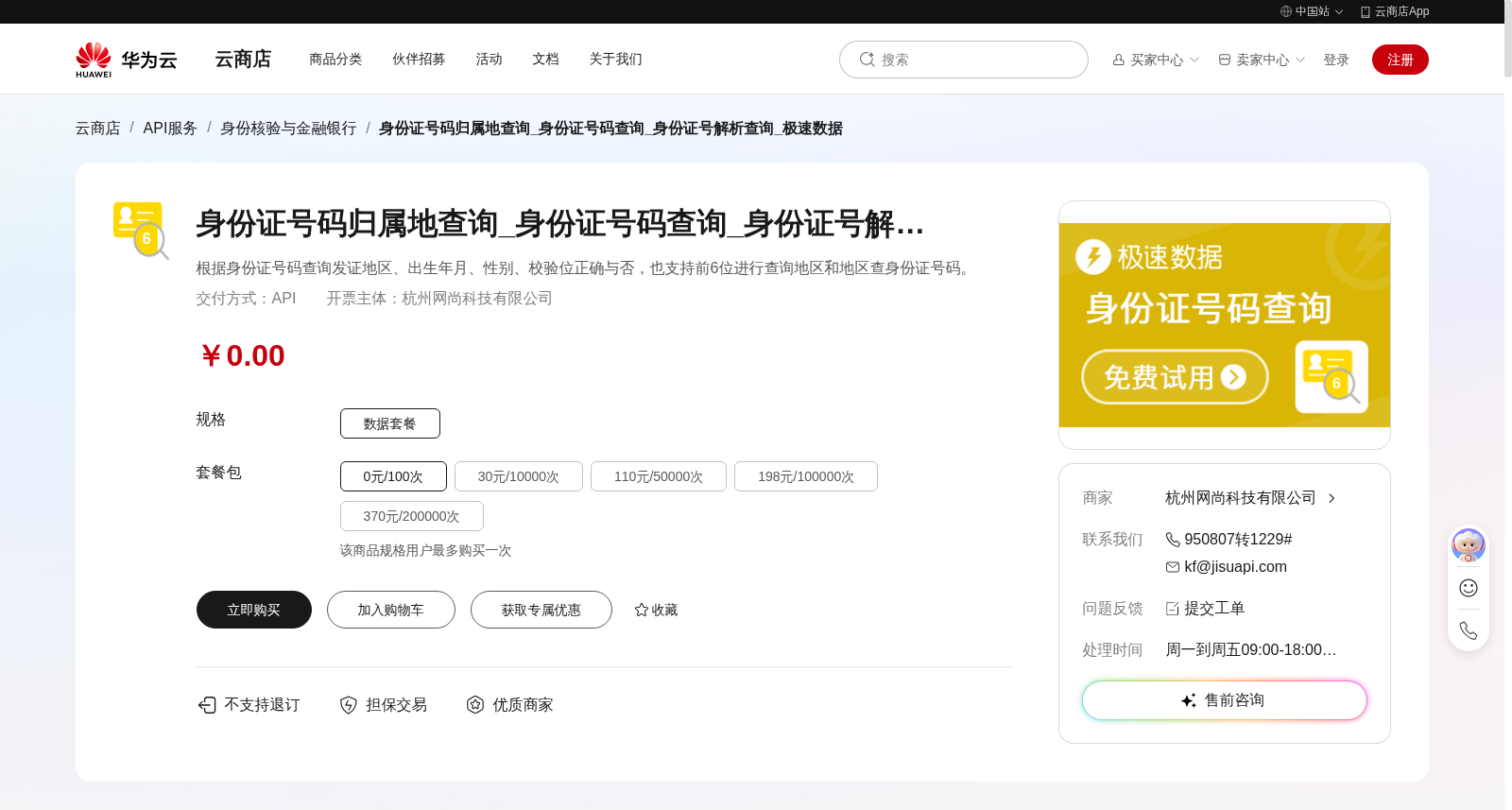Click the 担保交易 shield icon
This screenshot has height=810, width=1512.
click(349, 705)
